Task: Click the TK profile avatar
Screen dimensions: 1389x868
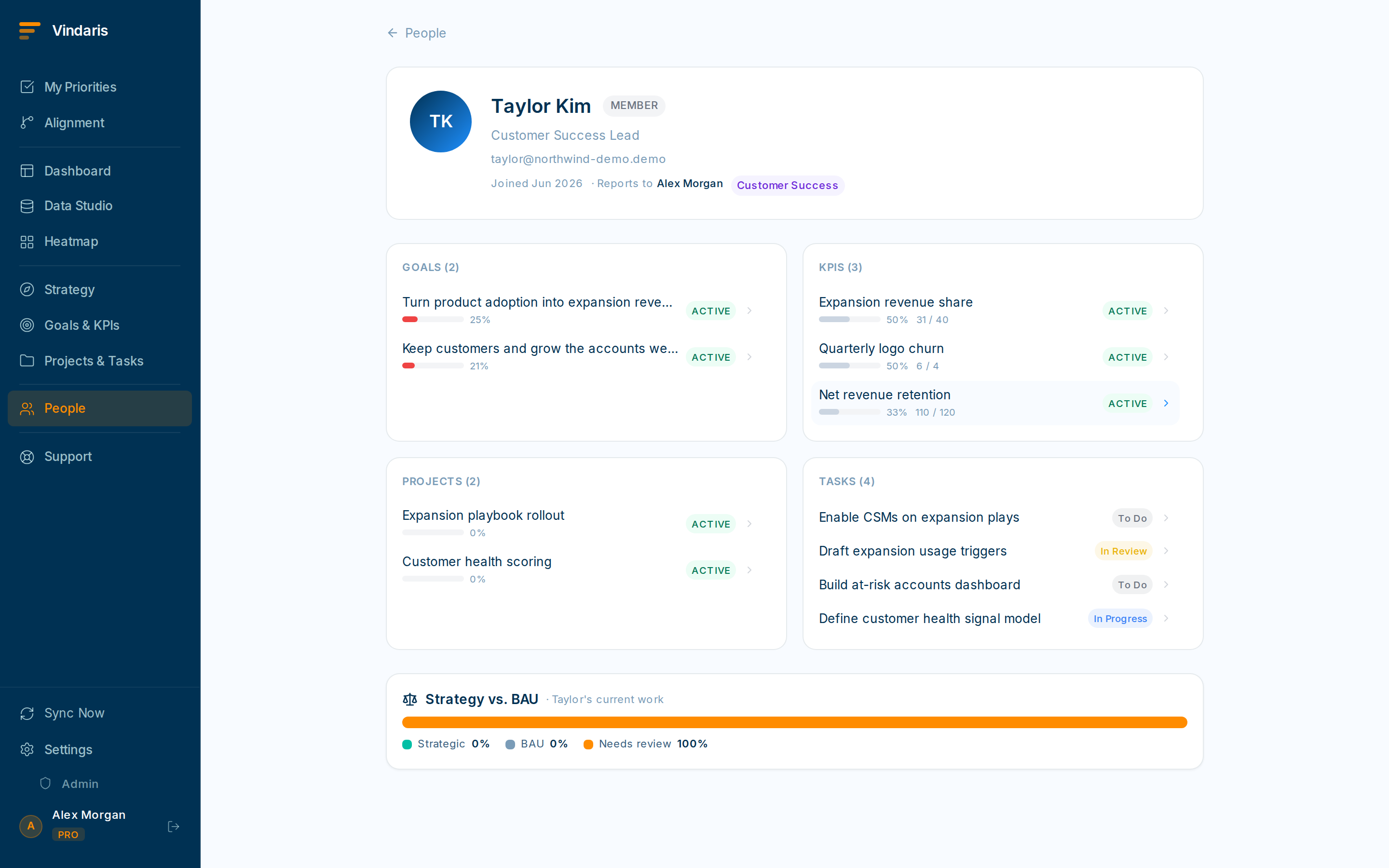Action: click(441, 121)
